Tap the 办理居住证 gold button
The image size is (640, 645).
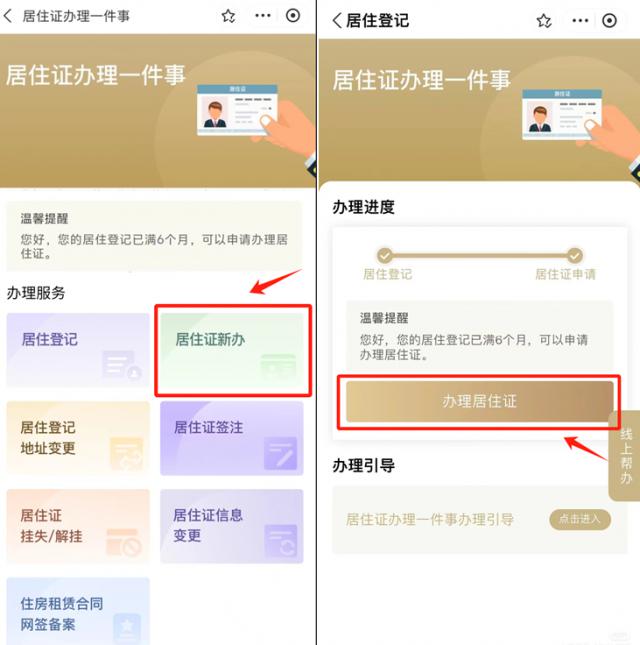click(x=480, y=401)
